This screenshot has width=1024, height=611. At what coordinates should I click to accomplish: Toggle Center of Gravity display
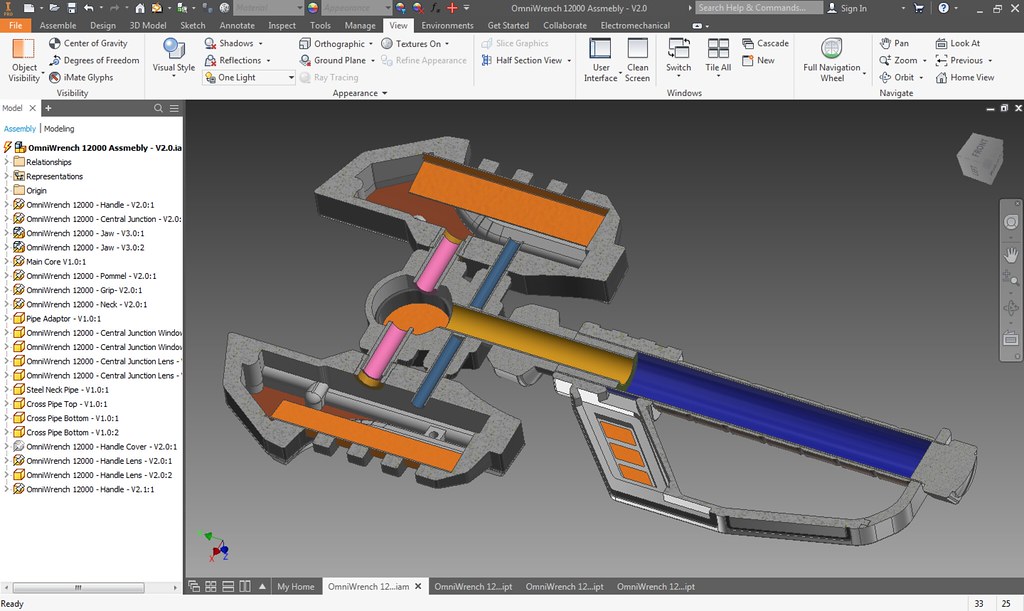88,43
